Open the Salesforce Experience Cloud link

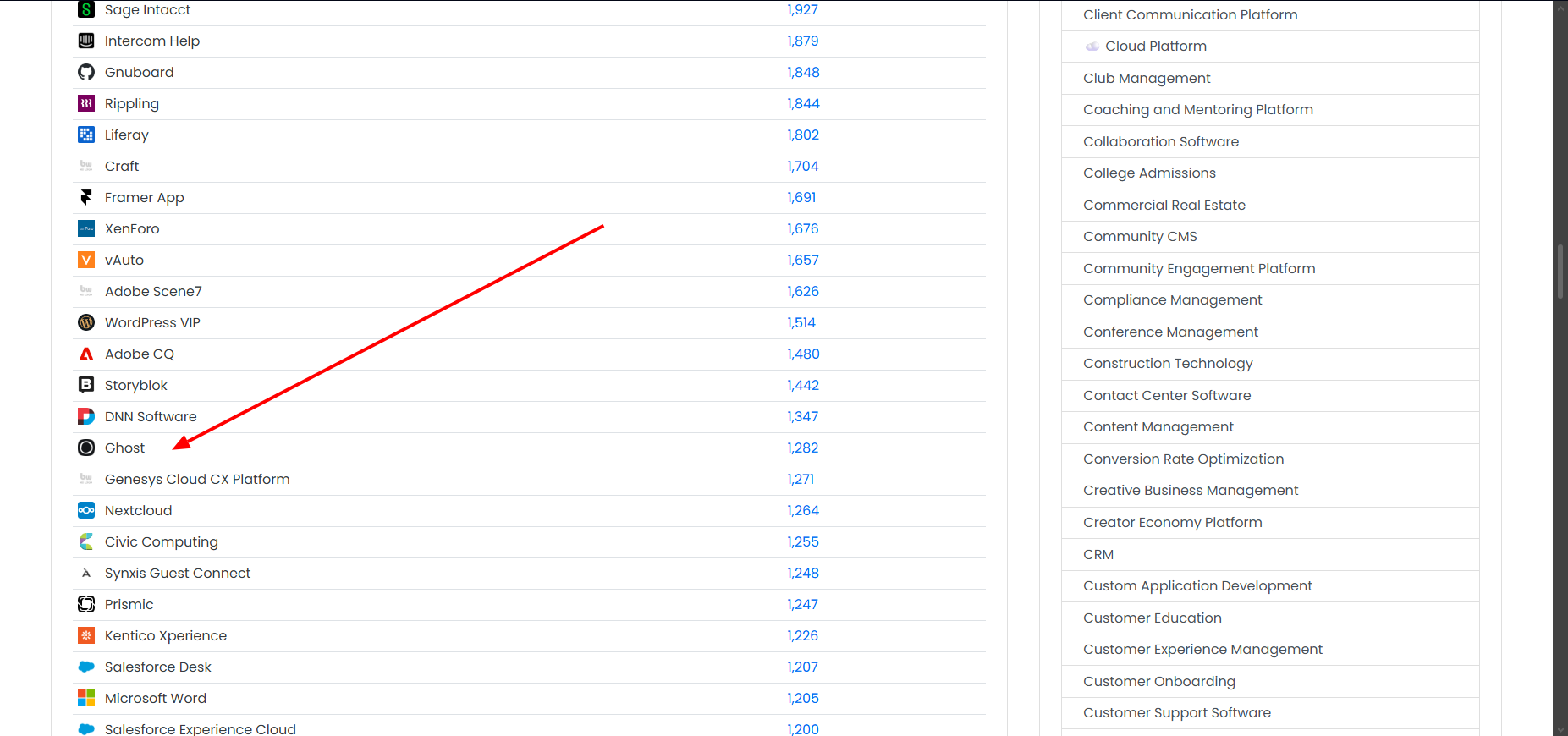pyautogui.click(x=201, y=728)
